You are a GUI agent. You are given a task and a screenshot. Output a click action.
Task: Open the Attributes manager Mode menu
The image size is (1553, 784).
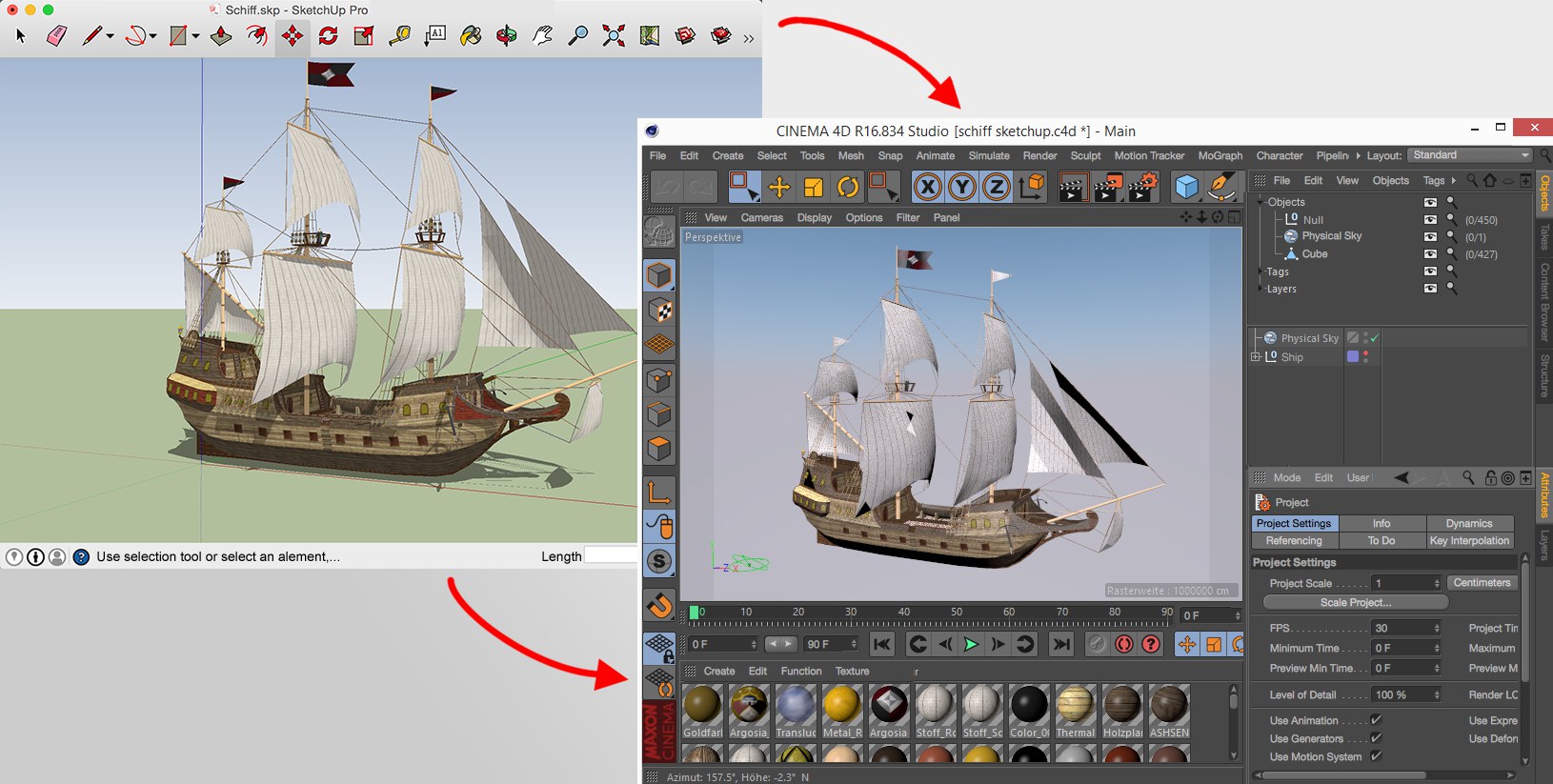click(x=1287, y=478)
